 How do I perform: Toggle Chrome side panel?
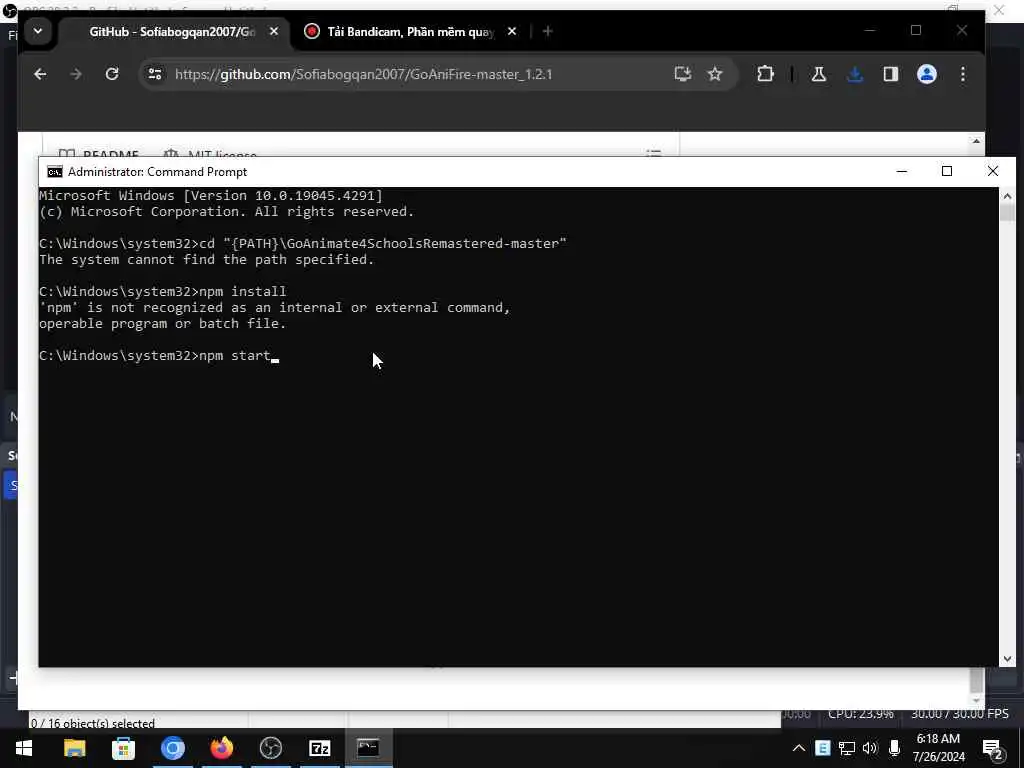pos(891,74)
